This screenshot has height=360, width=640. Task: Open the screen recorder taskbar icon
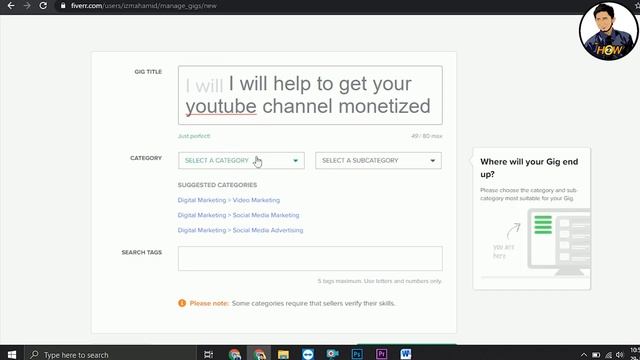(x=332, y=354)
